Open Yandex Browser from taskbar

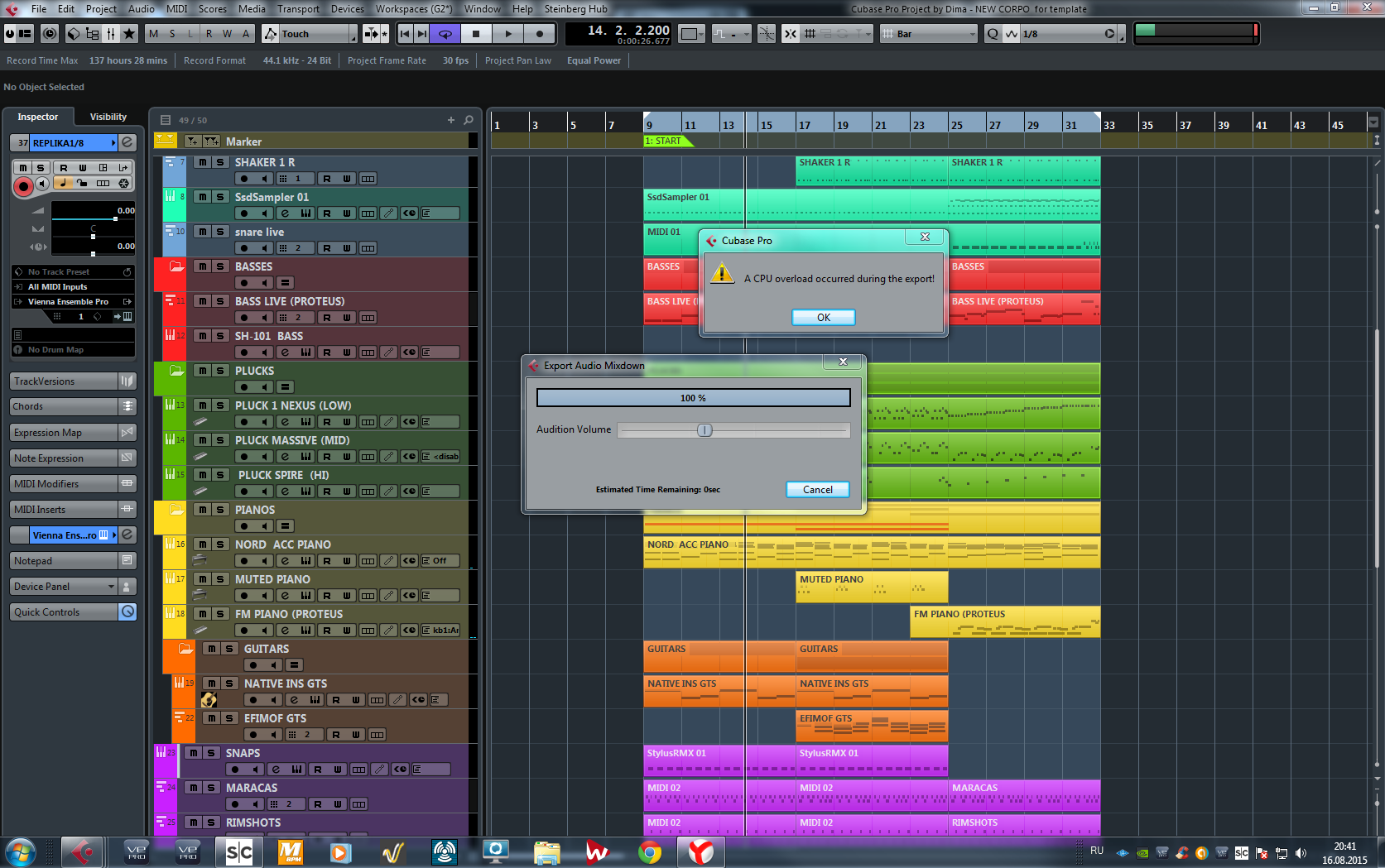700,852
